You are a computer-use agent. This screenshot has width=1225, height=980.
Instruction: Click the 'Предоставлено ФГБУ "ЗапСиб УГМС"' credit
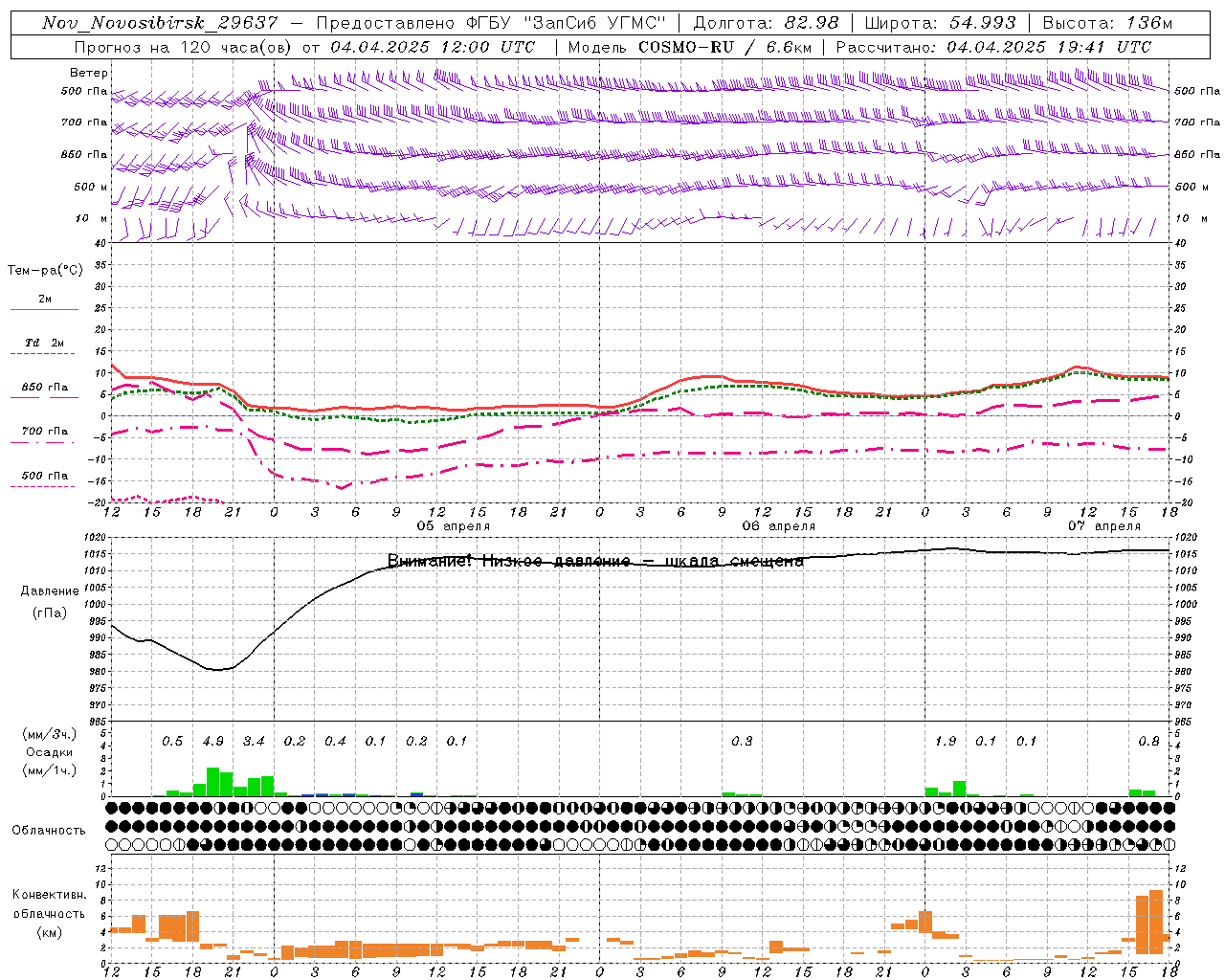pos(491,23)
